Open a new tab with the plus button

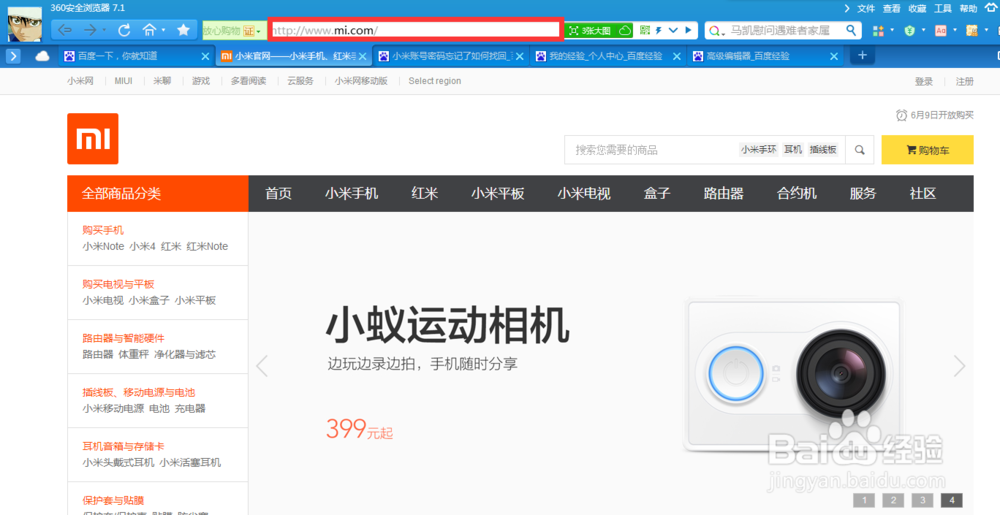pyautogui.click(x=862, y=55)
